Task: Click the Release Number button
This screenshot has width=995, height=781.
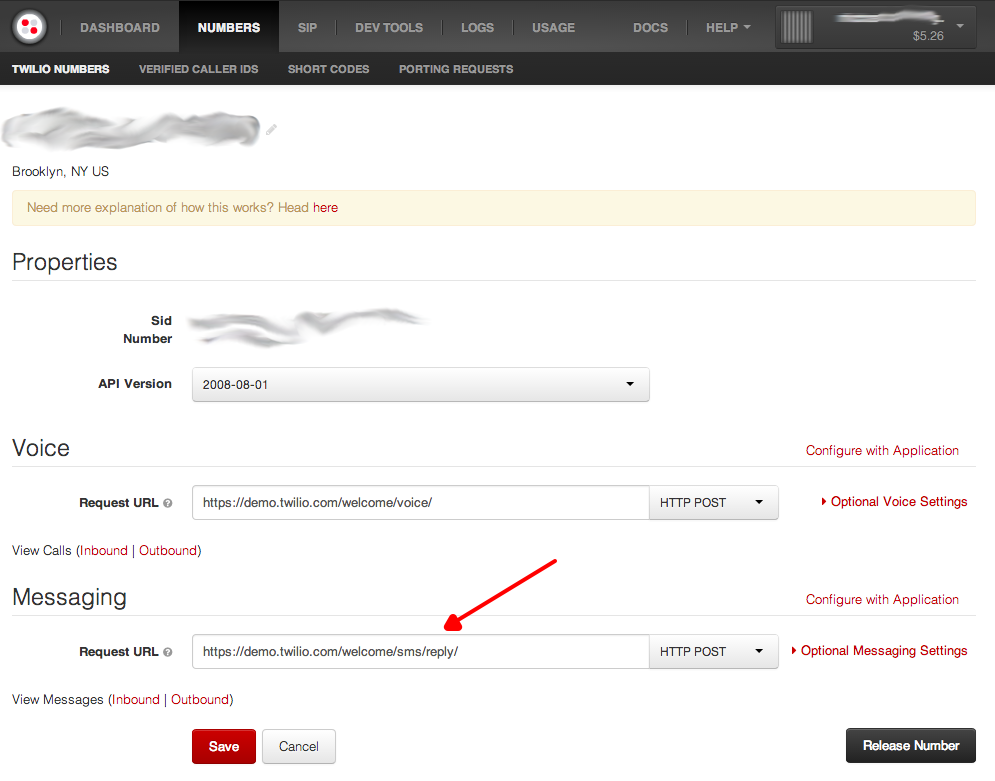Action: pyautogui.click(x=911, y=745)
